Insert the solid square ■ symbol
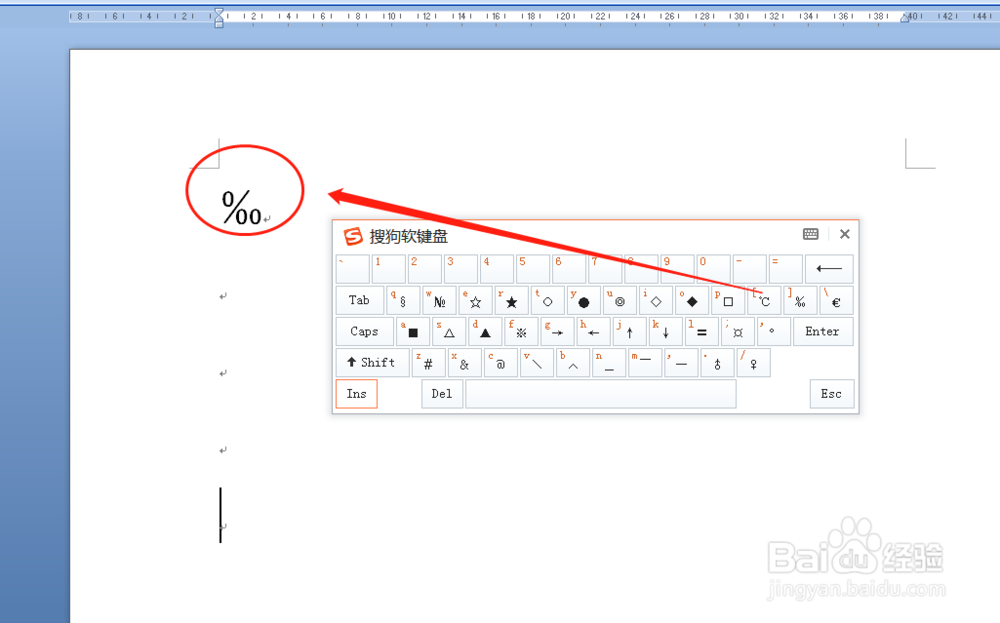Screen dimensions: 1000x623 (413, 332)
